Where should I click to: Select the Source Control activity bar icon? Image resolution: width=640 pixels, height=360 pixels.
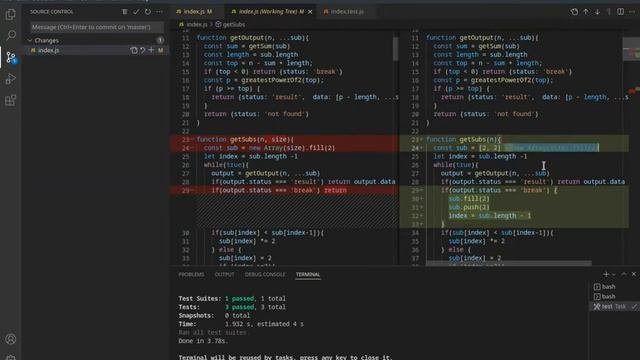tap(11, 57)
